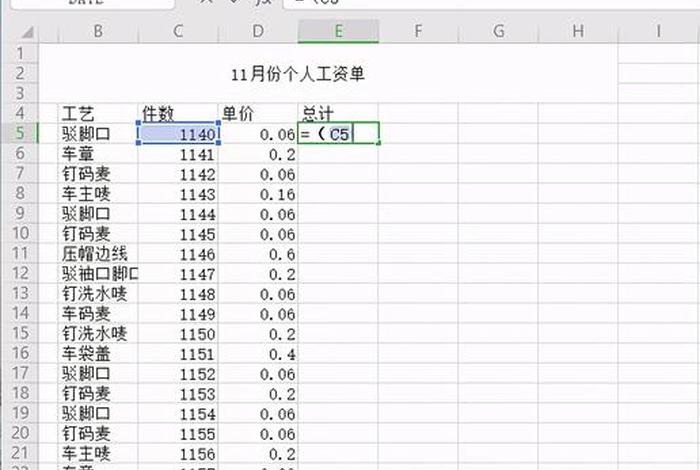The image size is (700, 470).
Task: Click the 车童 cell in row 6
Action: [x=98, y=154]
